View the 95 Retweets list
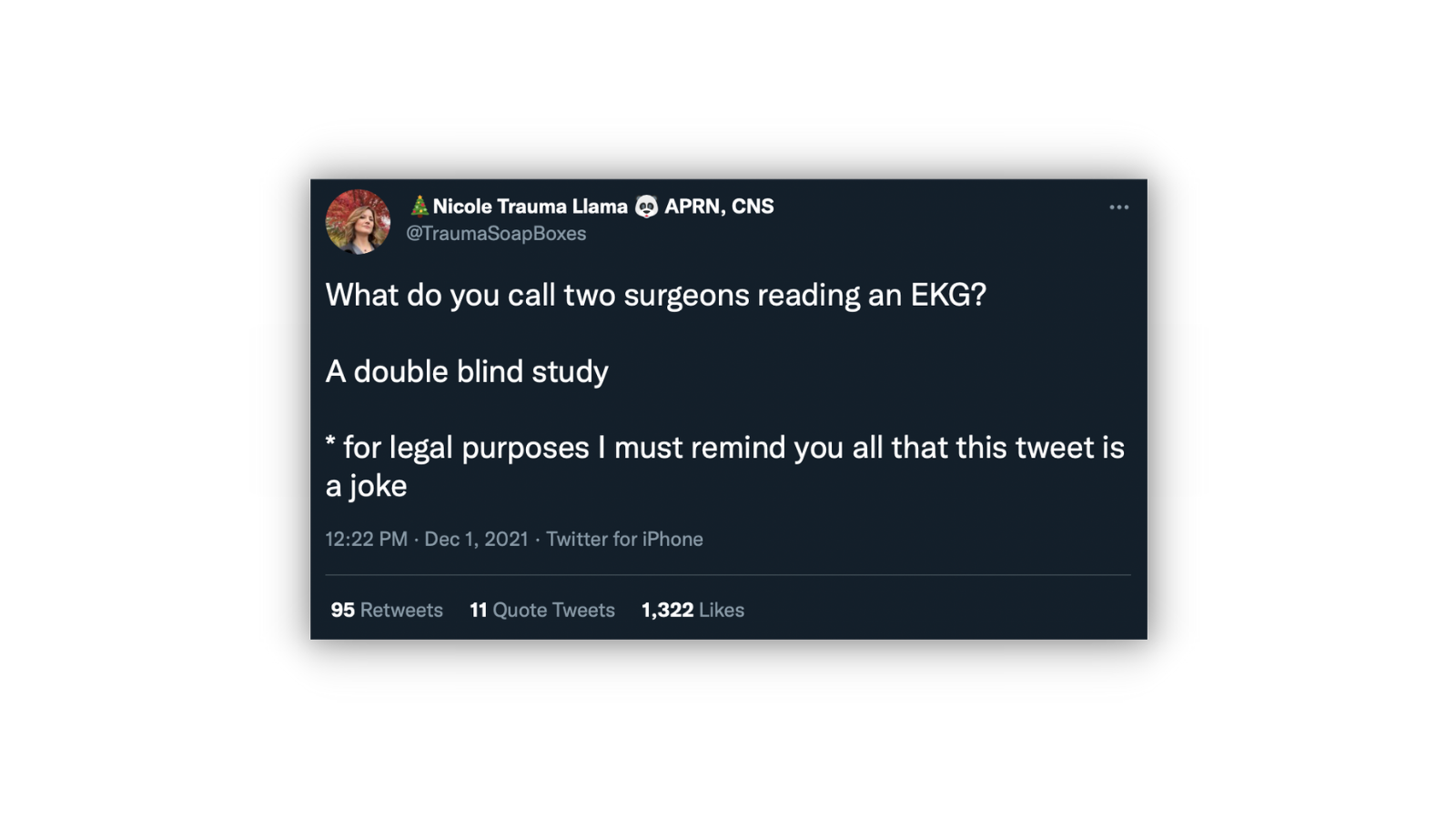Viewport: 1456px width, 819px height. click(x=387, y=610)
